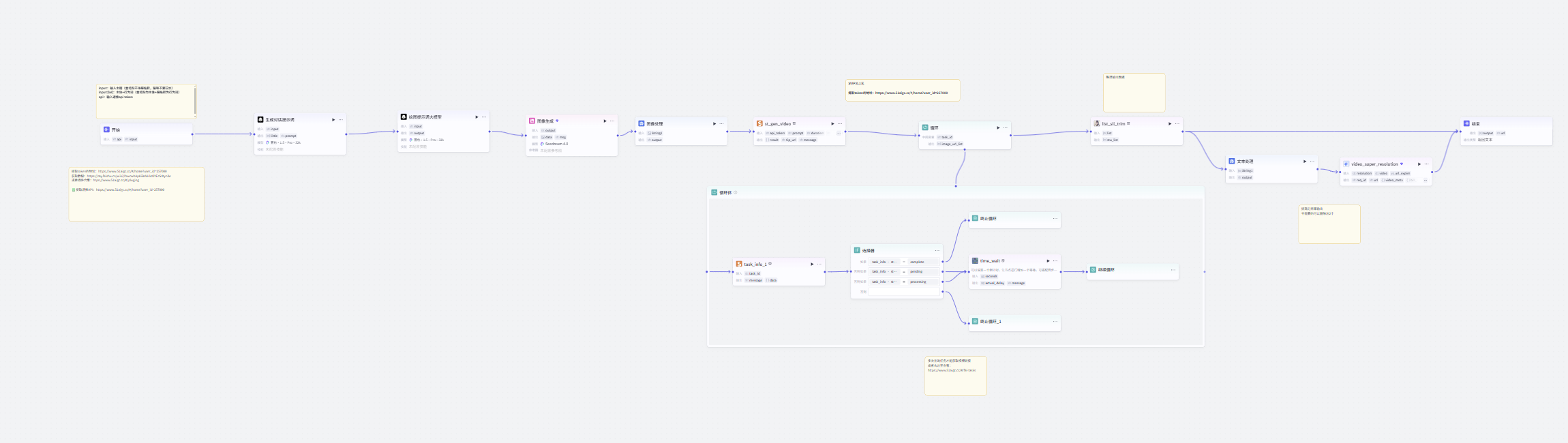1568x443 pixels.
Task: Click the 终止循环 break node icon
Action: (975, 218)
